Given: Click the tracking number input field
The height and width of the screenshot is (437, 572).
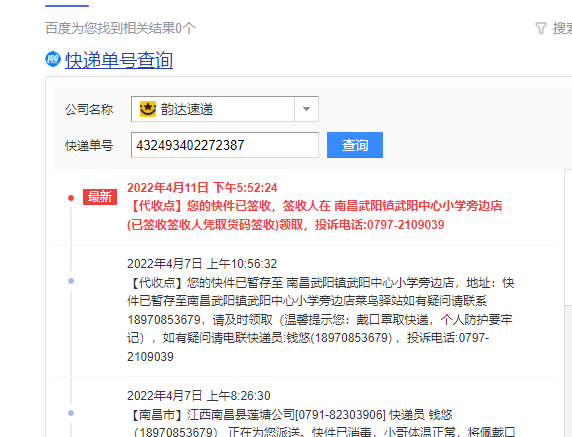Looking at the screenshot, I should click(225, 145).
